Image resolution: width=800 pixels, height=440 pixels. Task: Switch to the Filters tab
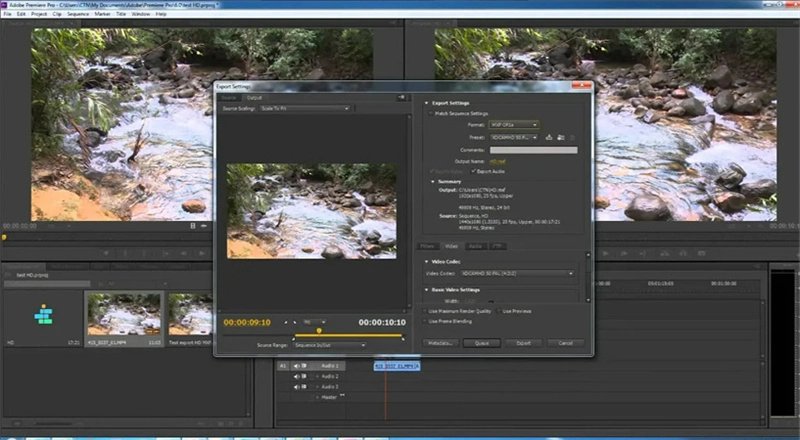pyautogui.click(x=427, y=246)
